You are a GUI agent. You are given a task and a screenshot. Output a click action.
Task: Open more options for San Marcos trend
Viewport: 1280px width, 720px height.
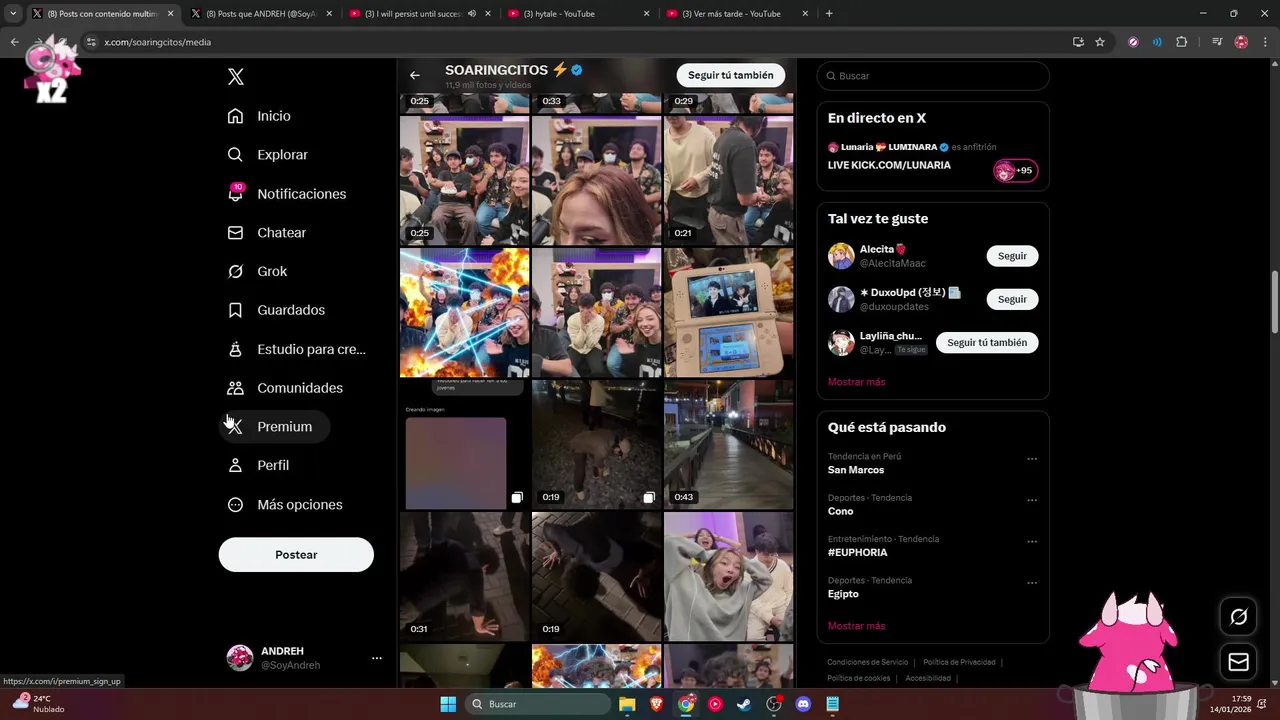(1032, 459)
